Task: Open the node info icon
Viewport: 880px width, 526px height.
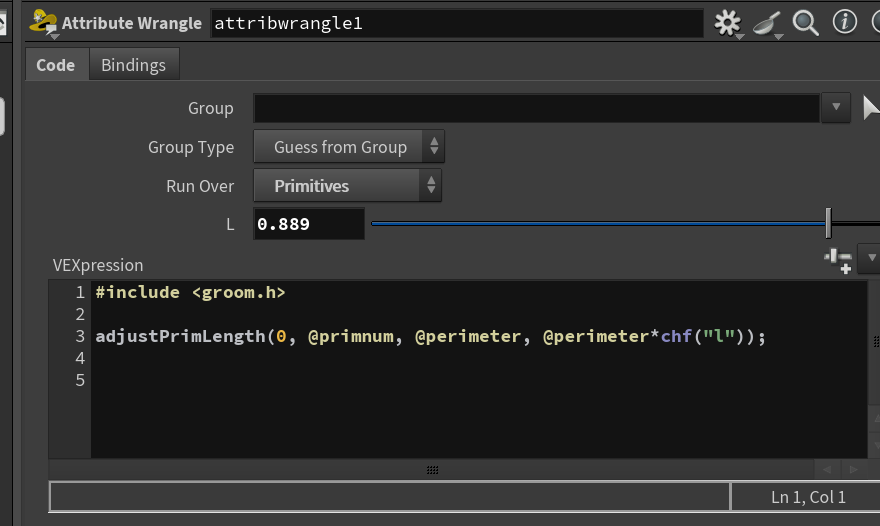Action: point(844,22)
